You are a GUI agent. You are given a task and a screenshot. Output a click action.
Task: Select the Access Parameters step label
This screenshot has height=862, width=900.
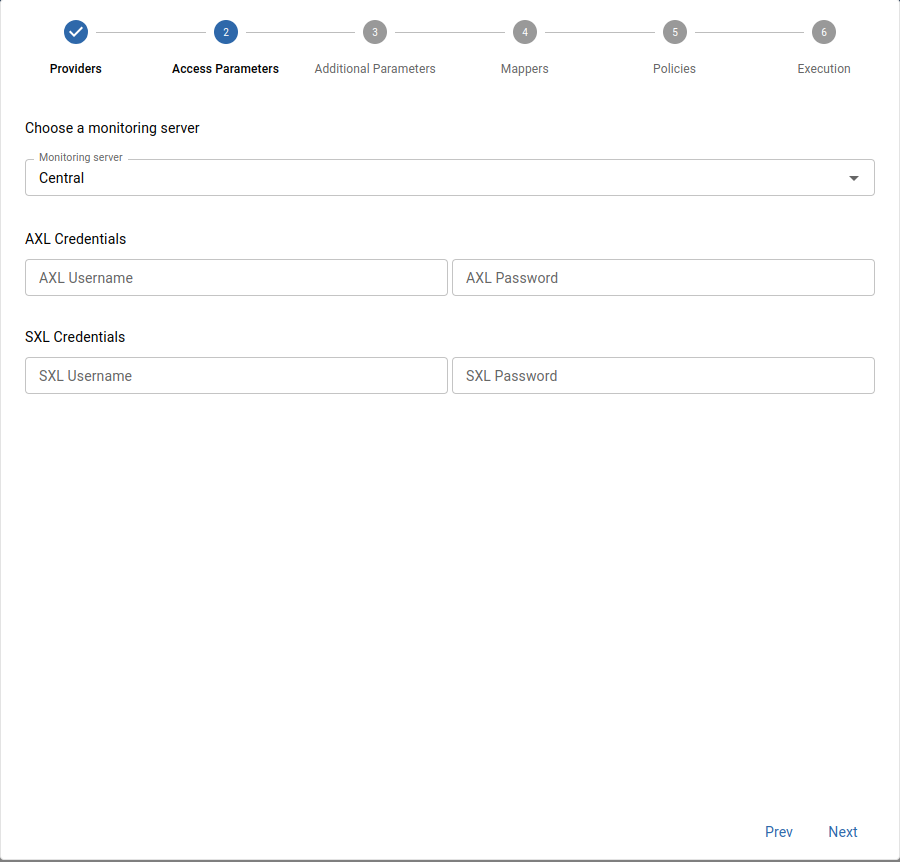[x=226, y=69]
